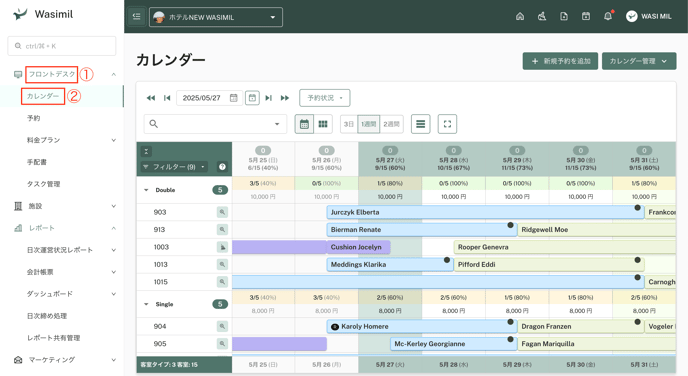Open タスク管理 in the sidebar
This screenshot has width=688, height=376.
pos(43,184)
